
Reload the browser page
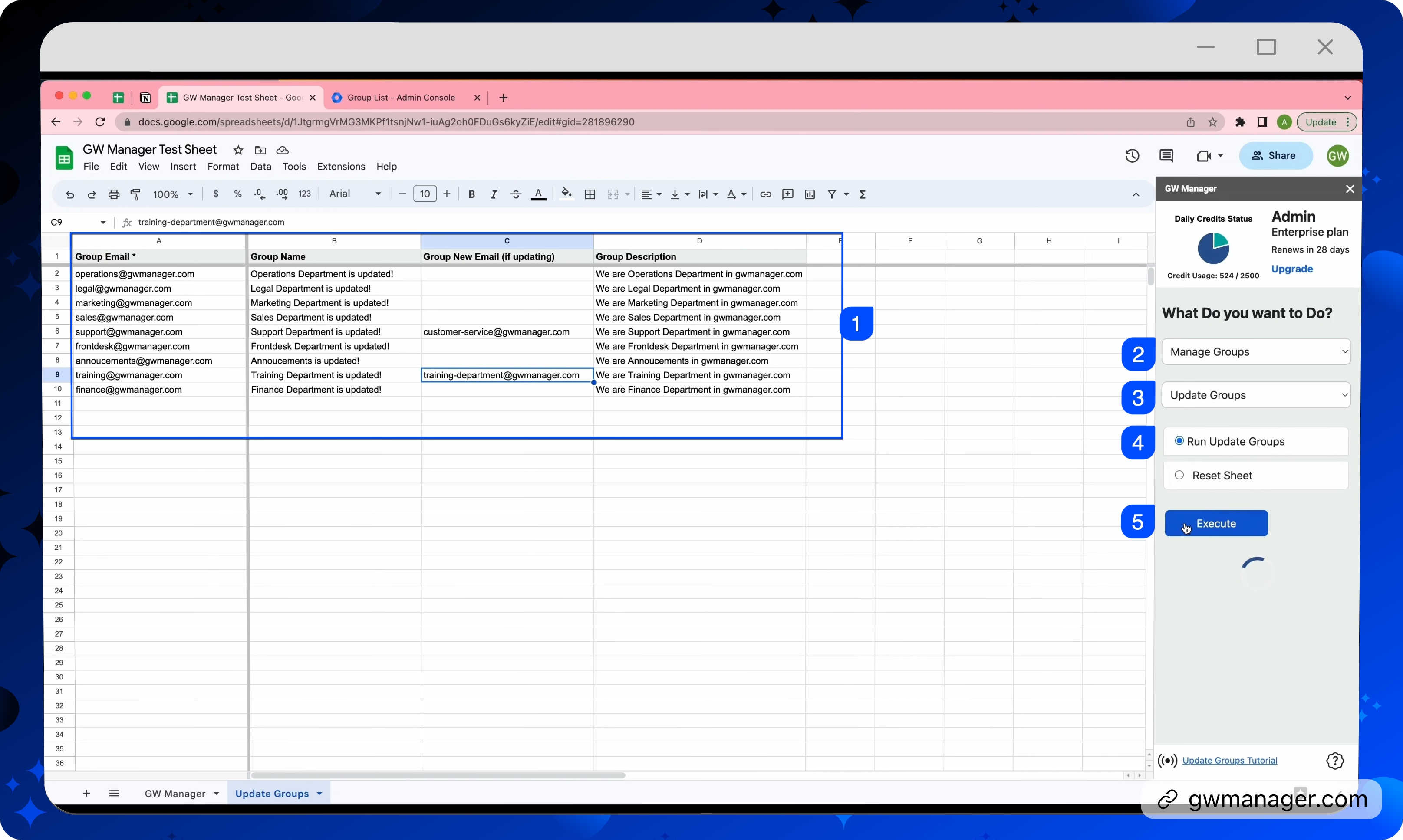point(100,121)
